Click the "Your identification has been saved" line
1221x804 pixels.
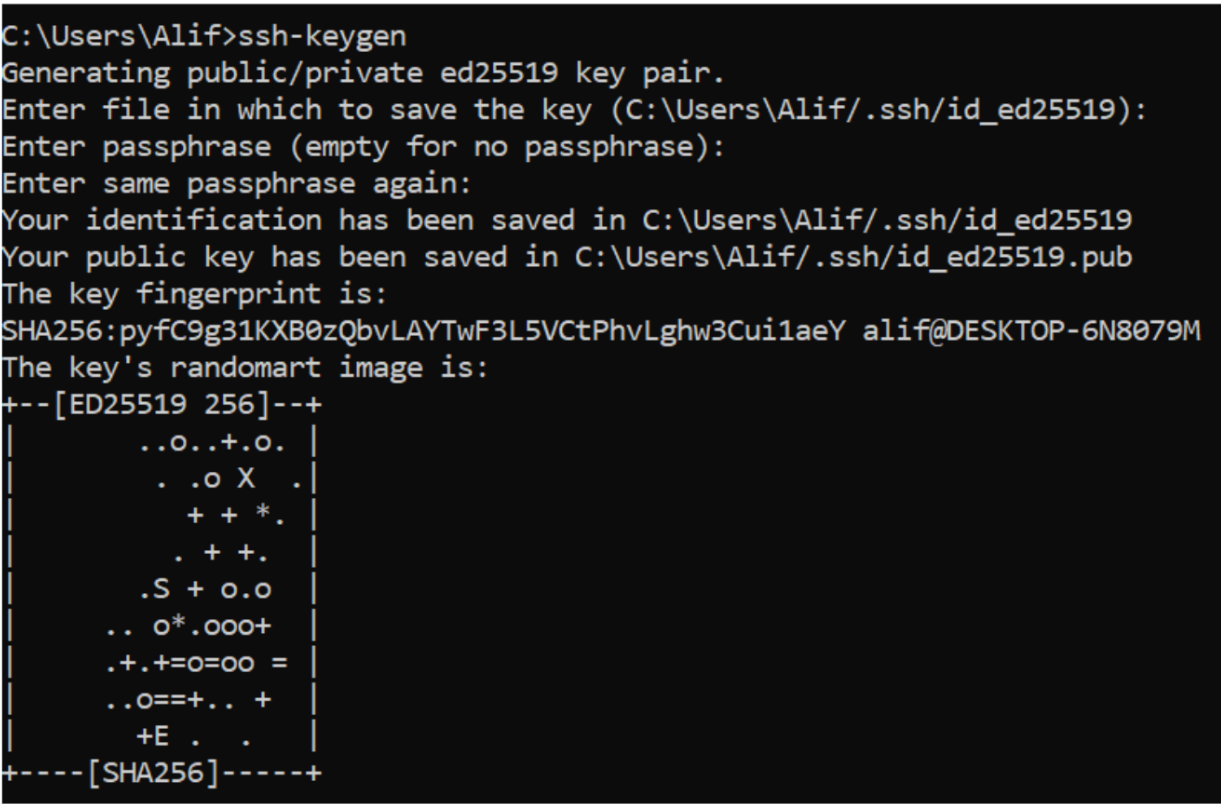(x=567, y=220)
